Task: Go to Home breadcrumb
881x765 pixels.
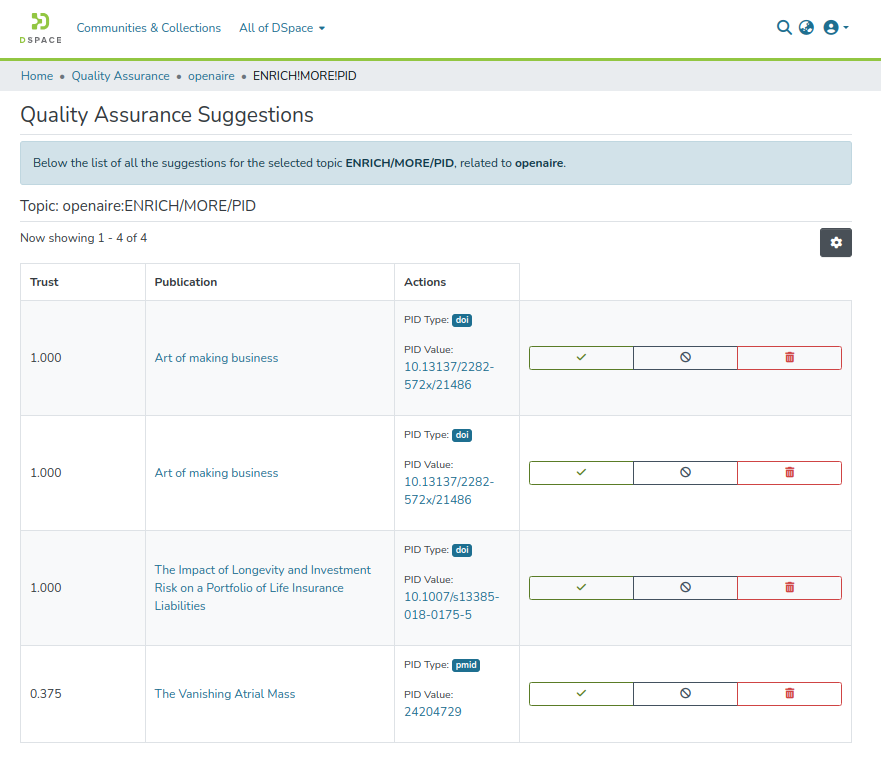Action: click(x=37, y=76)
